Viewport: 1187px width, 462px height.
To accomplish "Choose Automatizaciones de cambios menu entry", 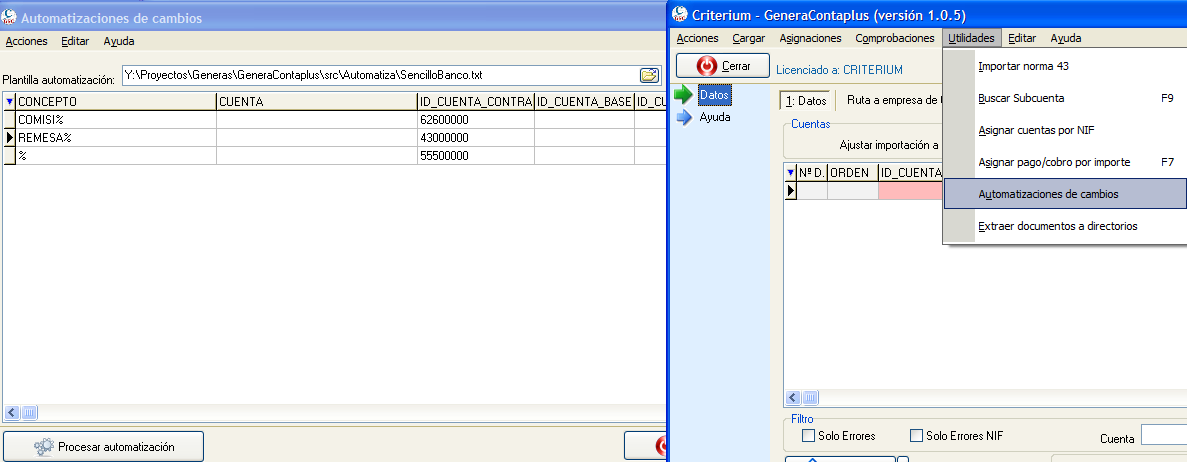I will coord(1047,194).
